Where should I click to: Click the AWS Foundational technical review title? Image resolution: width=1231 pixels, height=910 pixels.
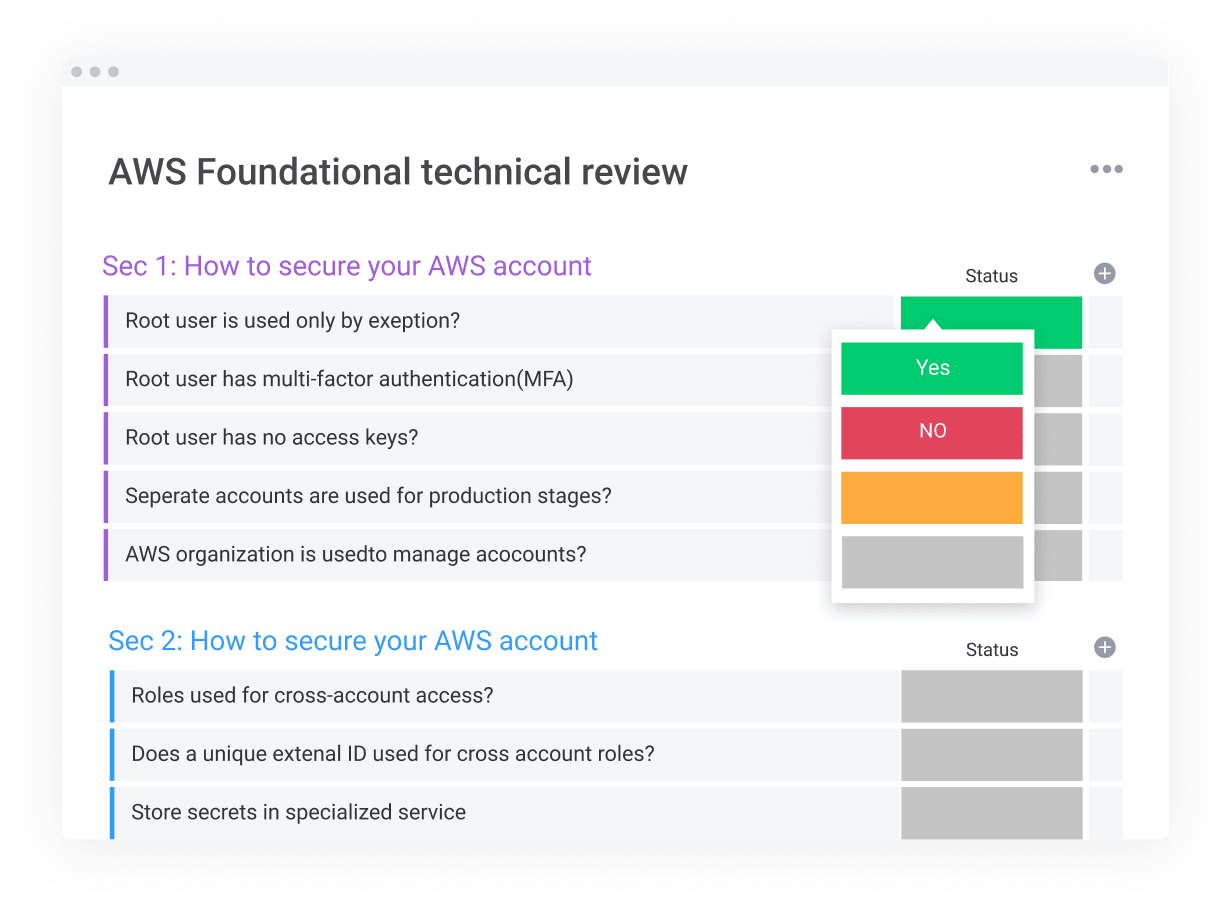(398, 172)
